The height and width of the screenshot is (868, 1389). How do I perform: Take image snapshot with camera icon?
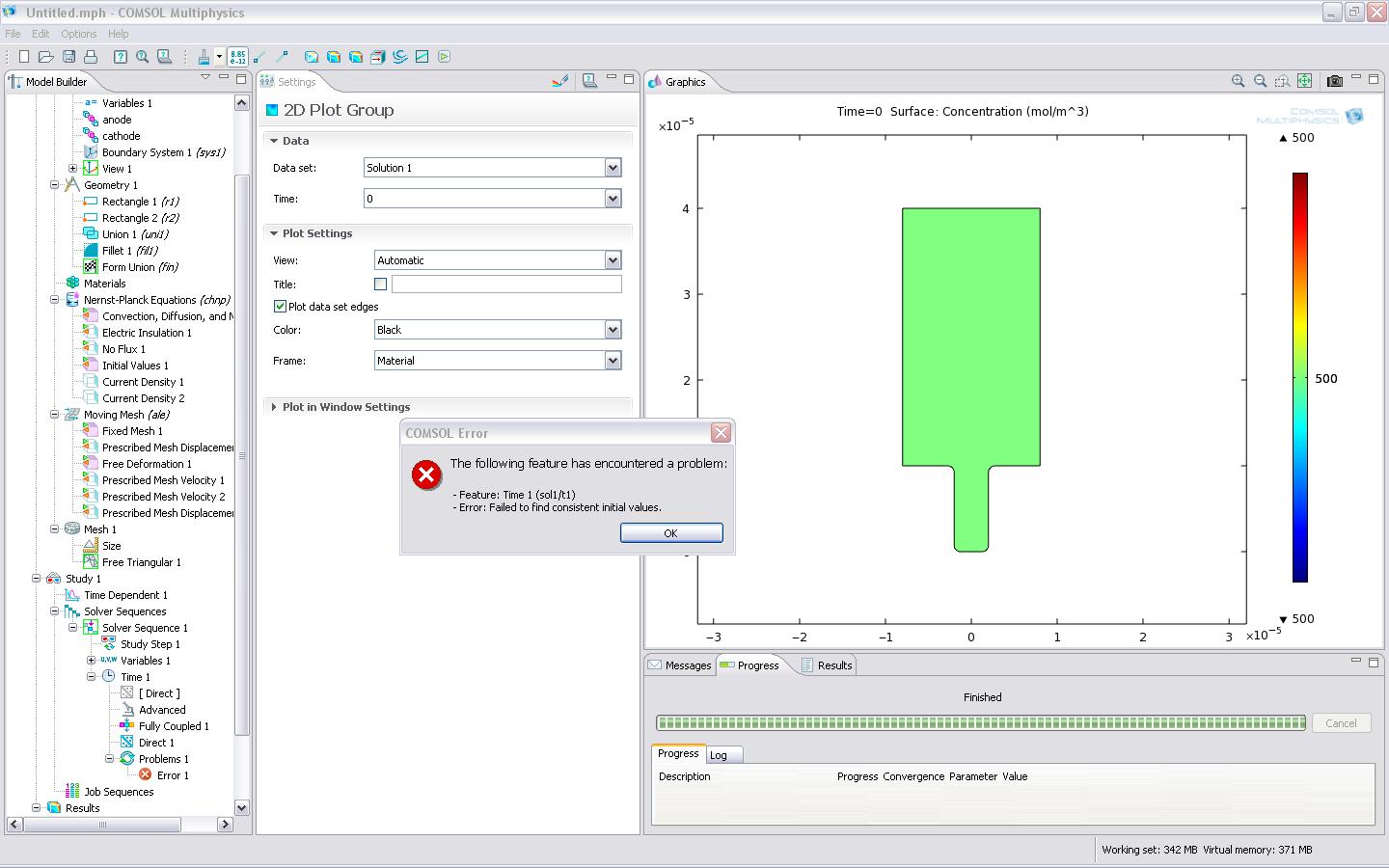point(1335,82)
